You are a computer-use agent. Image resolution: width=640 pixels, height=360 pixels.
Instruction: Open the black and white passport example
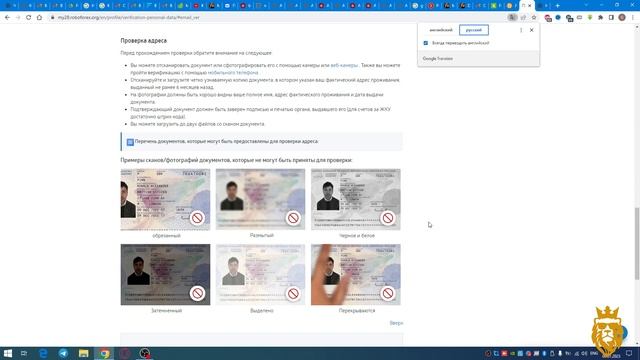(356, 200)
